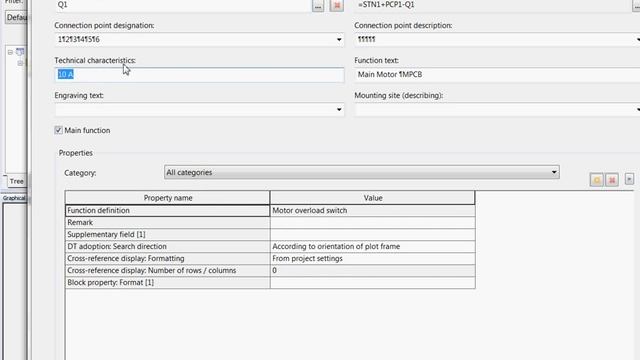Expand the nested tree node in the left panel

(20, 63)
